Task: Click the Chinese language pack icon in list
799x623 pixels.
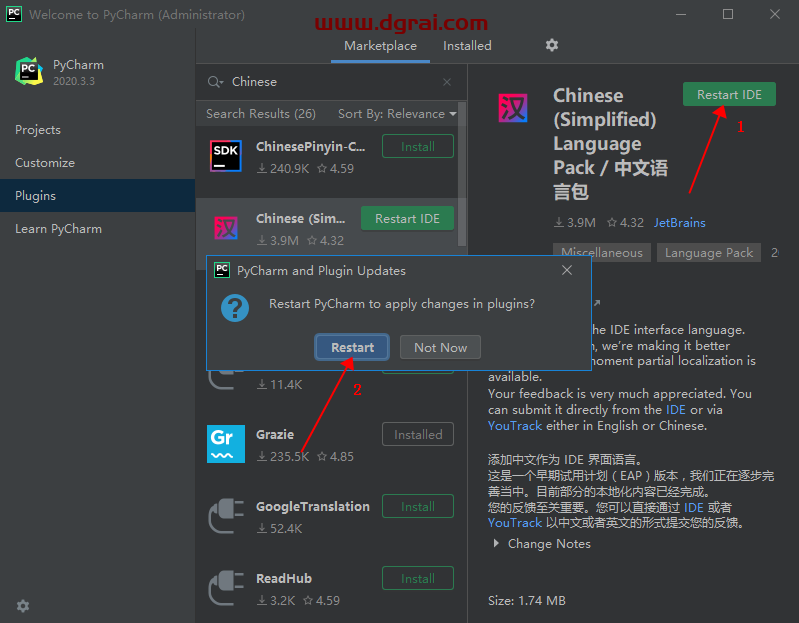Action: (226, 228)
